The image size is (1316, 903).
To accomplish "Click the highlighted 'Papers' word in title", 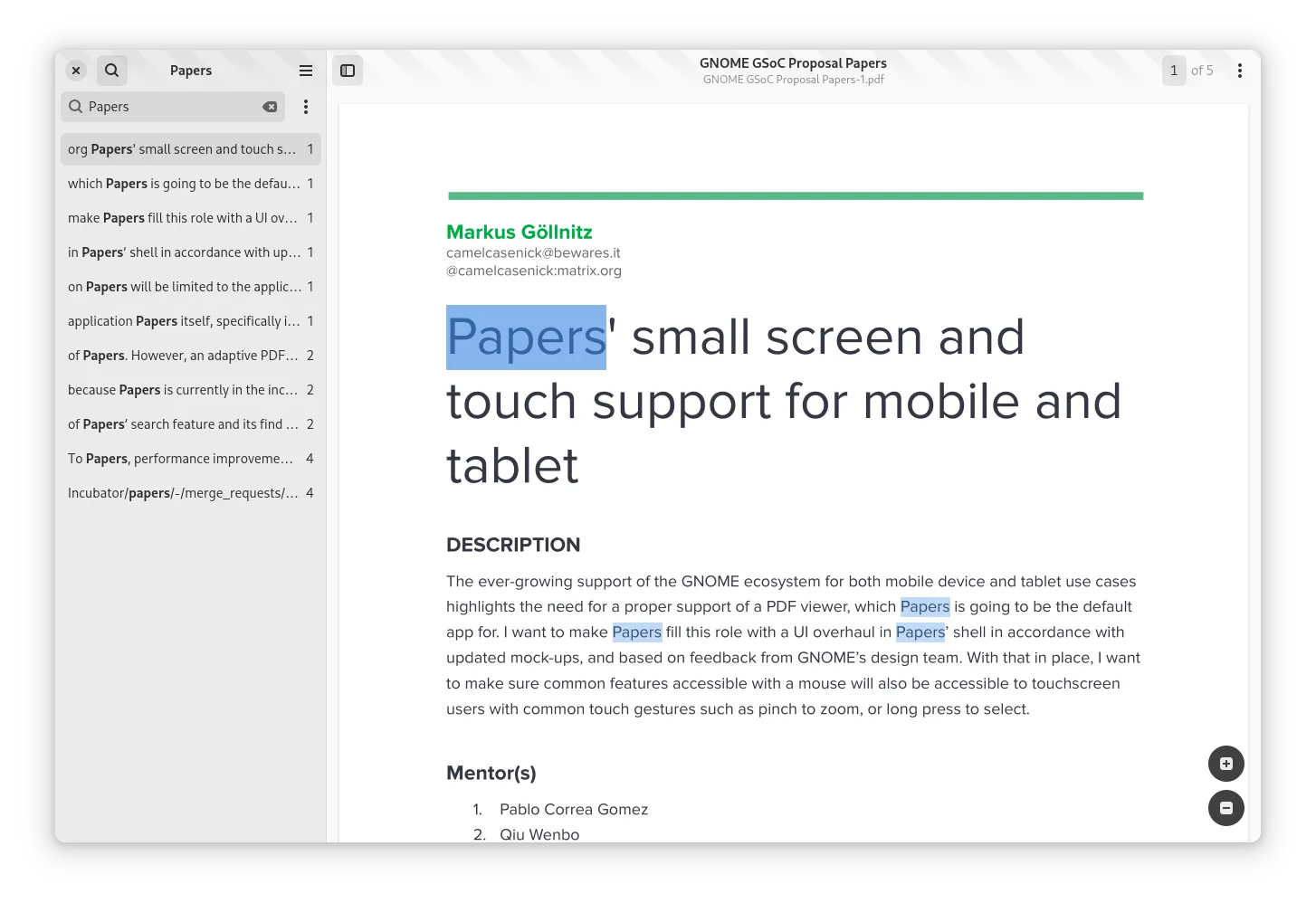I will [526, 337].
